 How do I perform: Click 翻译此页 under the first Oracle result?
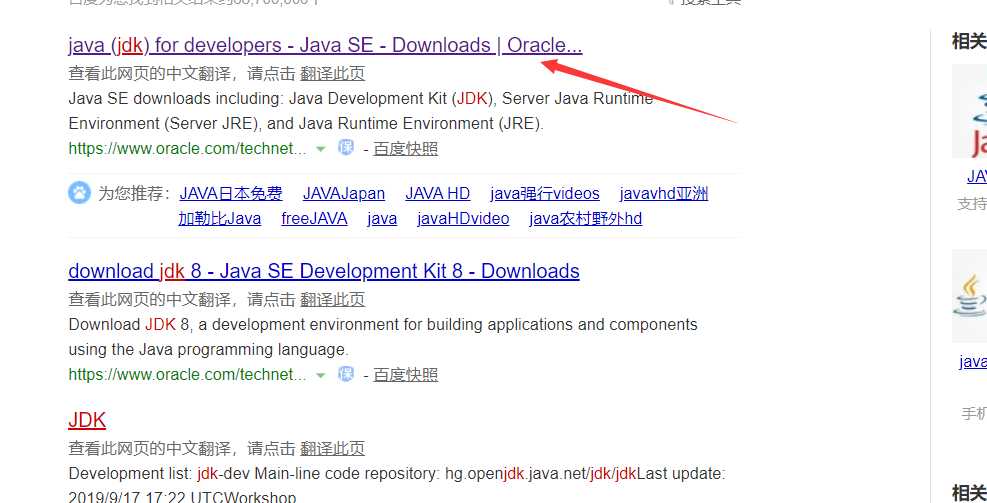pos(332,74)
